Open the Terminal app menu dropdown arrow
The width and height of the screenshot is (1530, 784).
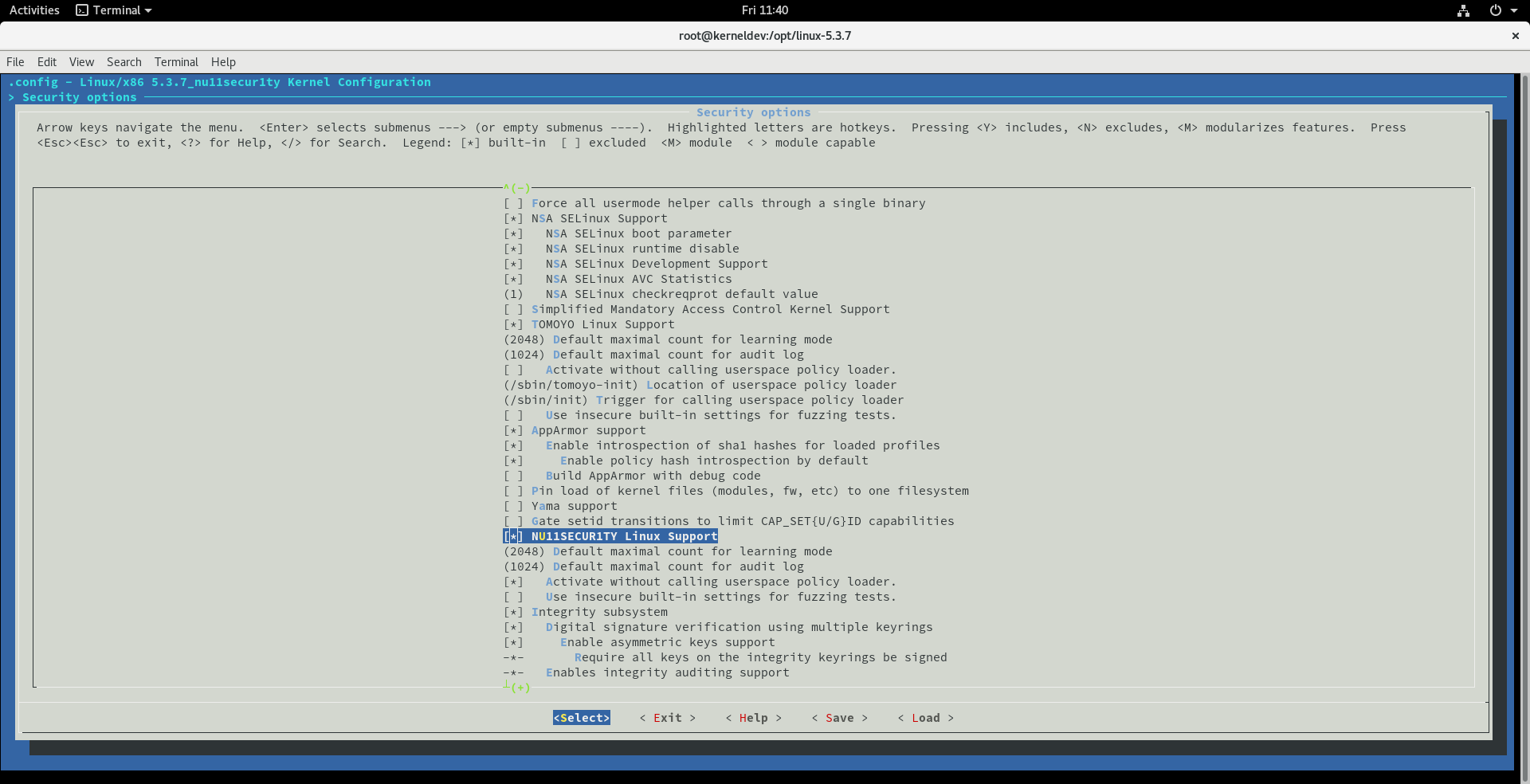148,11
